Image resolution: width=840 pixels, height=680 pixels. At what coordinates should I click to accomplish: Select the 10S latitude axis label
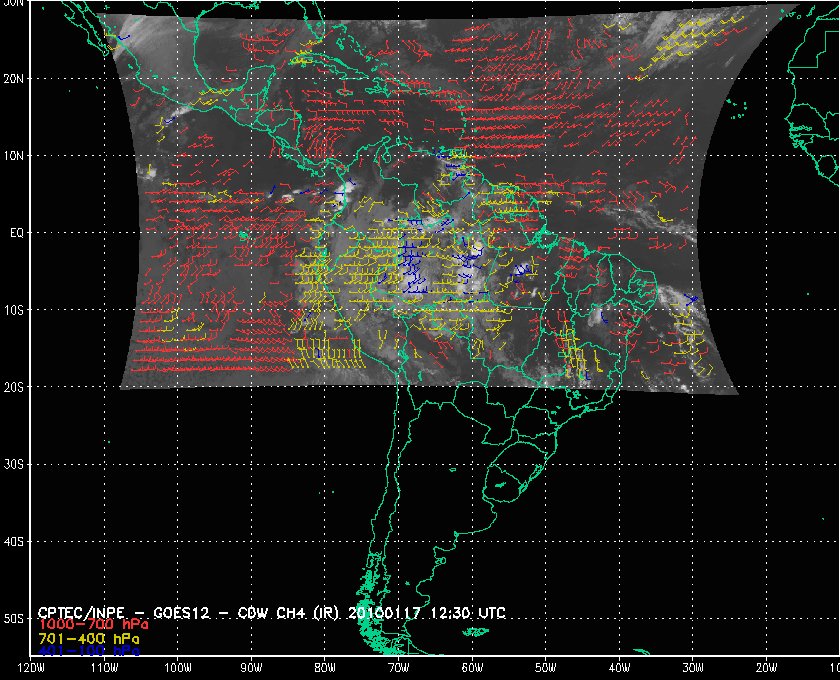[16, 310]
